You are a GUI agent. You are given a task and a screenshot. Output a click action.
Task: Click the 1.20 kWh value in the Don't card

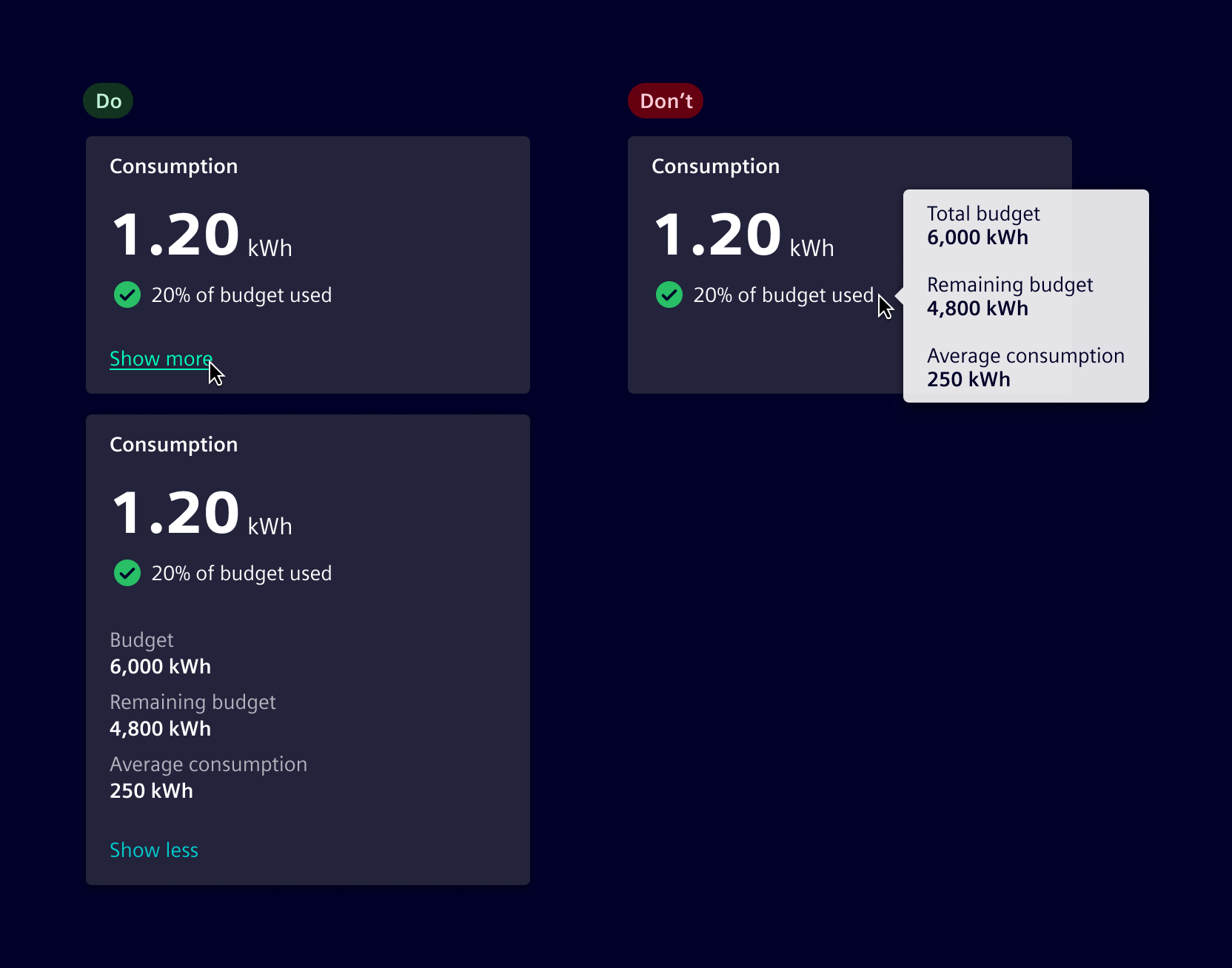coord(743,235)
